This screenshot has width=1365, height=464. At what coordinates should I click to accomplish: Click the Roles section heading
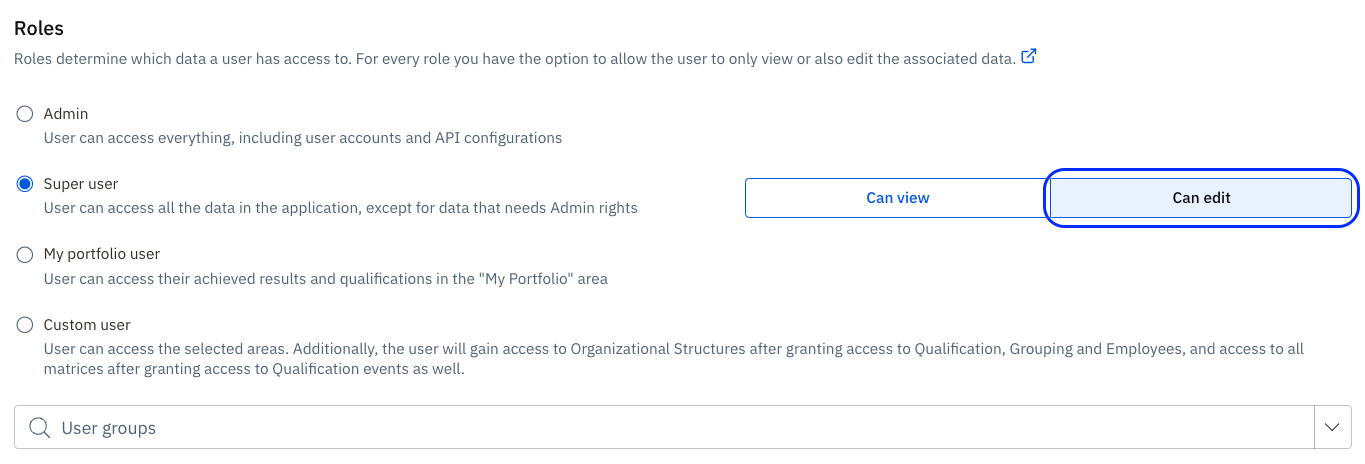39,29
